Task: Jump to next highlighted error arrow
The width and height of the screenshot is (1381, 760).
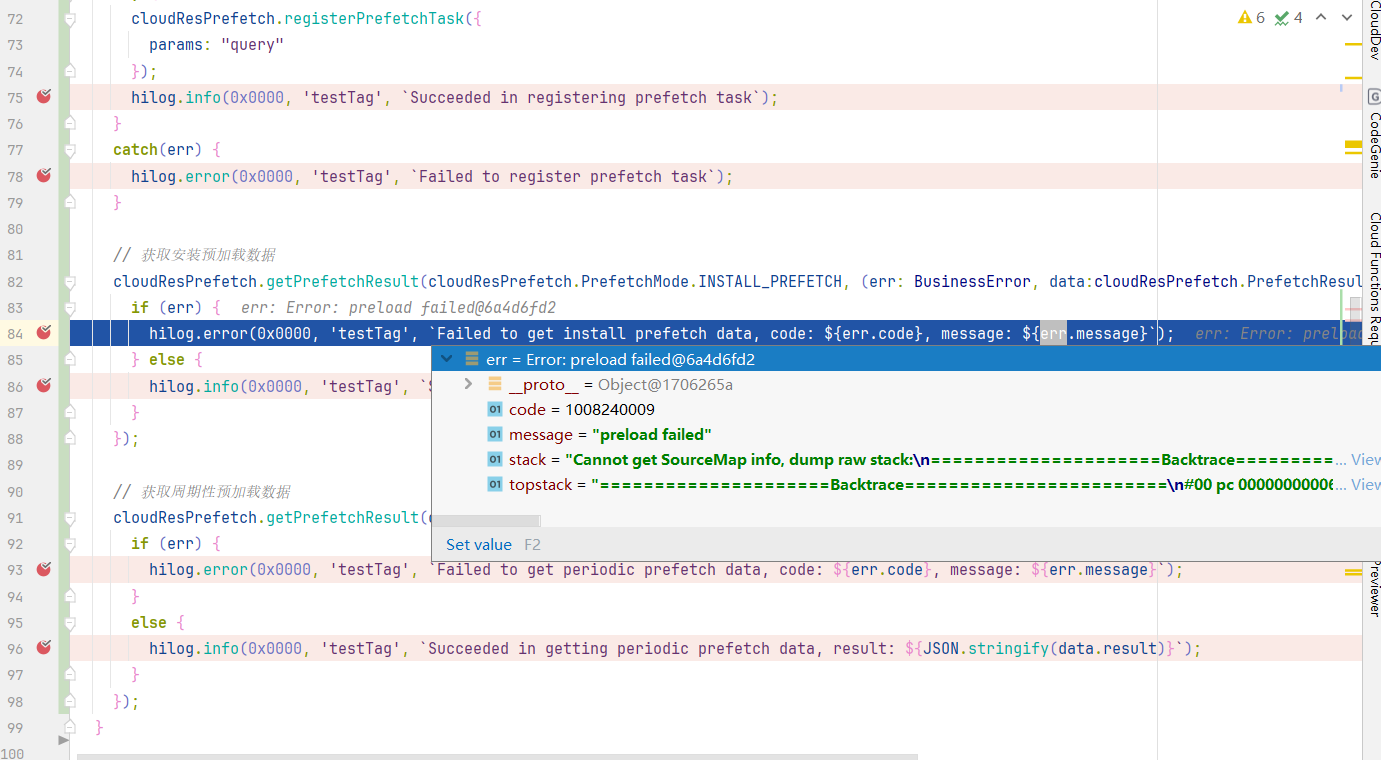Action: pos(1347,18)
